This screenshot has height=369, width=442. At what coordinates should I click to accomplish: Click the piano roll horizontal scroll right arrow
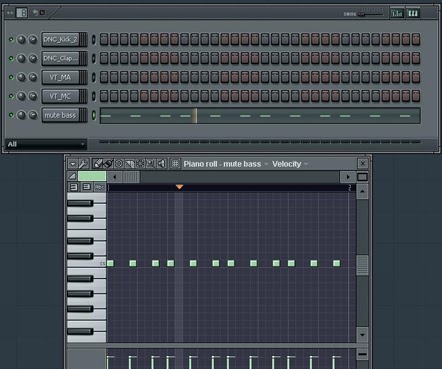coord(348,177)
